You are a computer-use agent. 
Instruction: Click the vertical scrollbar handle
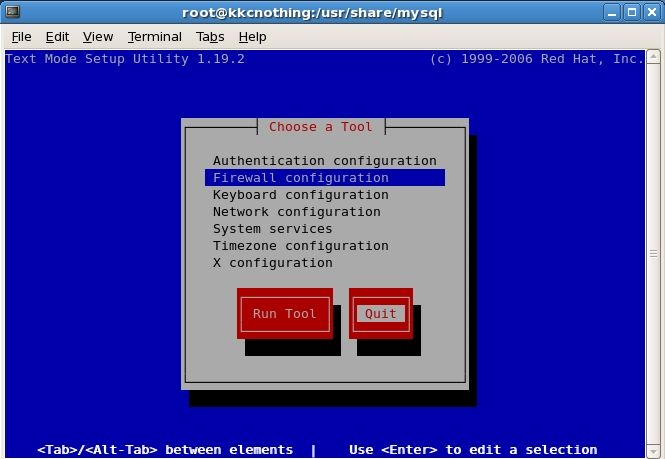(x=653, y=254)
